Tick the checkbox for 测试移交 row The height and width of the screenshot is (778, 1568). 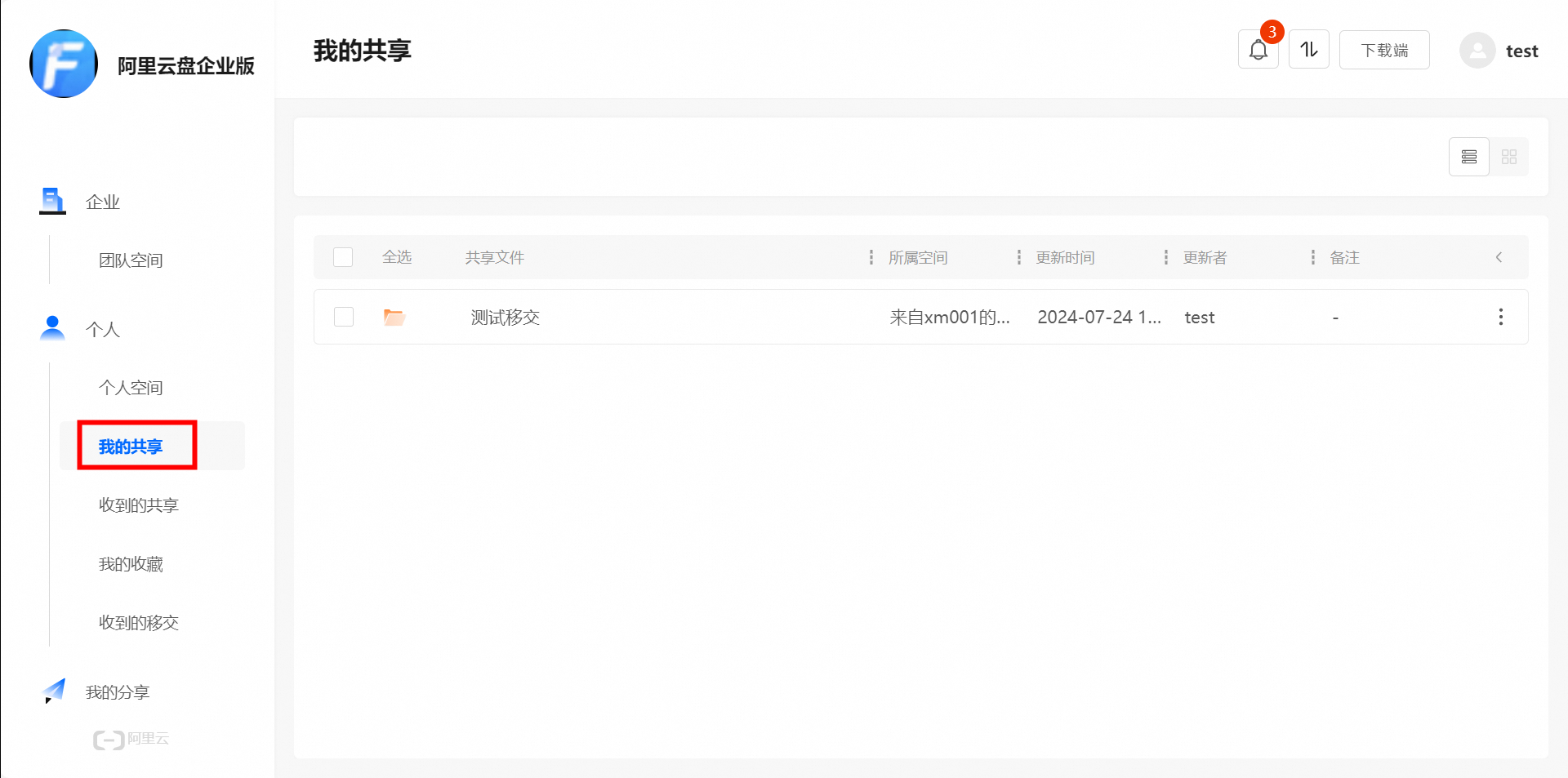(x=344, y=317)
